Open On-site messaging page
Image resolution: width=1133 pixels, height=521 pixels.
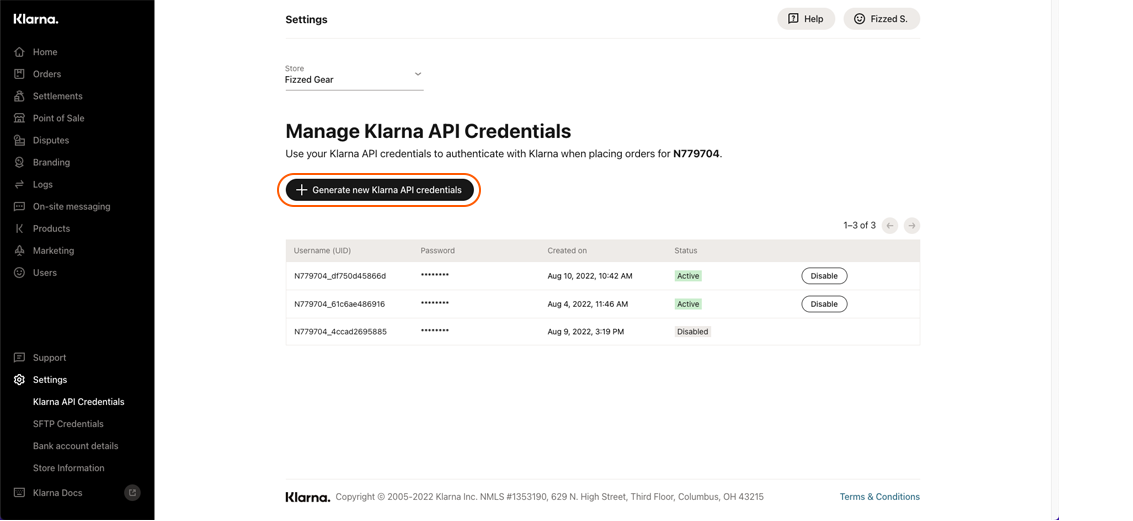[x=72, y=207]
